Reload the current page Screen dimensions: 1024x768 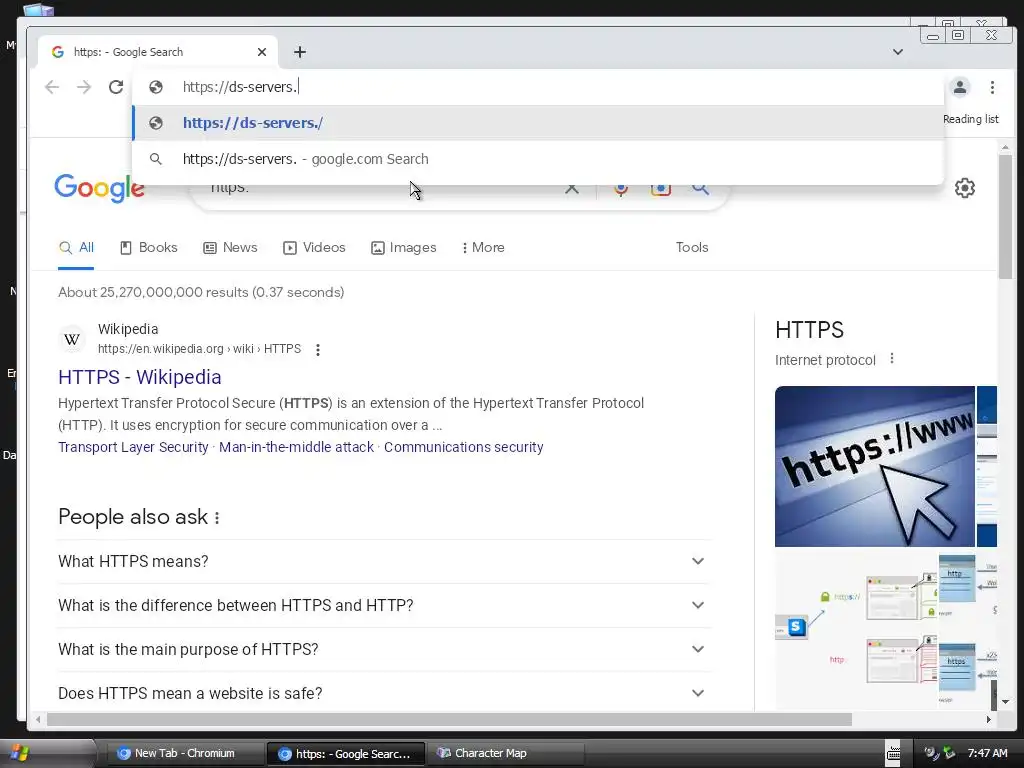[116, 87]
